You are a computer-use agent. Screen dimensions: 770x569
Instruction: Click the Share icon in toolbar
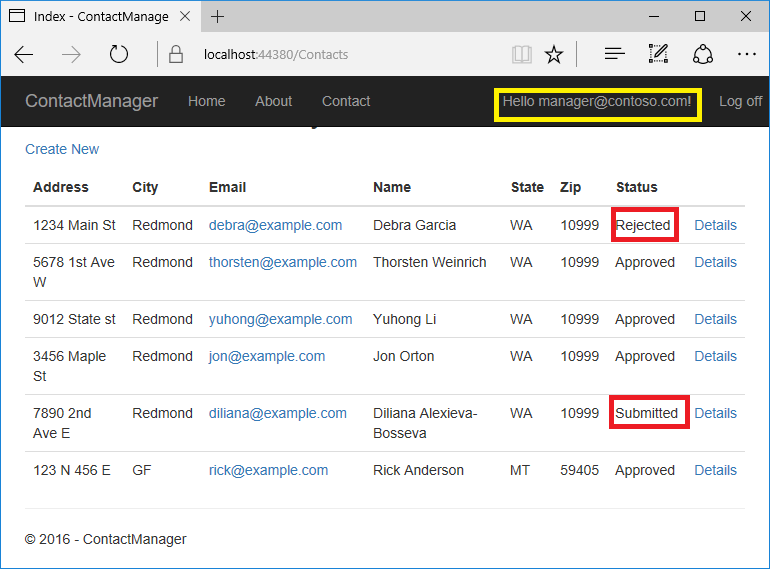point(702,54)
